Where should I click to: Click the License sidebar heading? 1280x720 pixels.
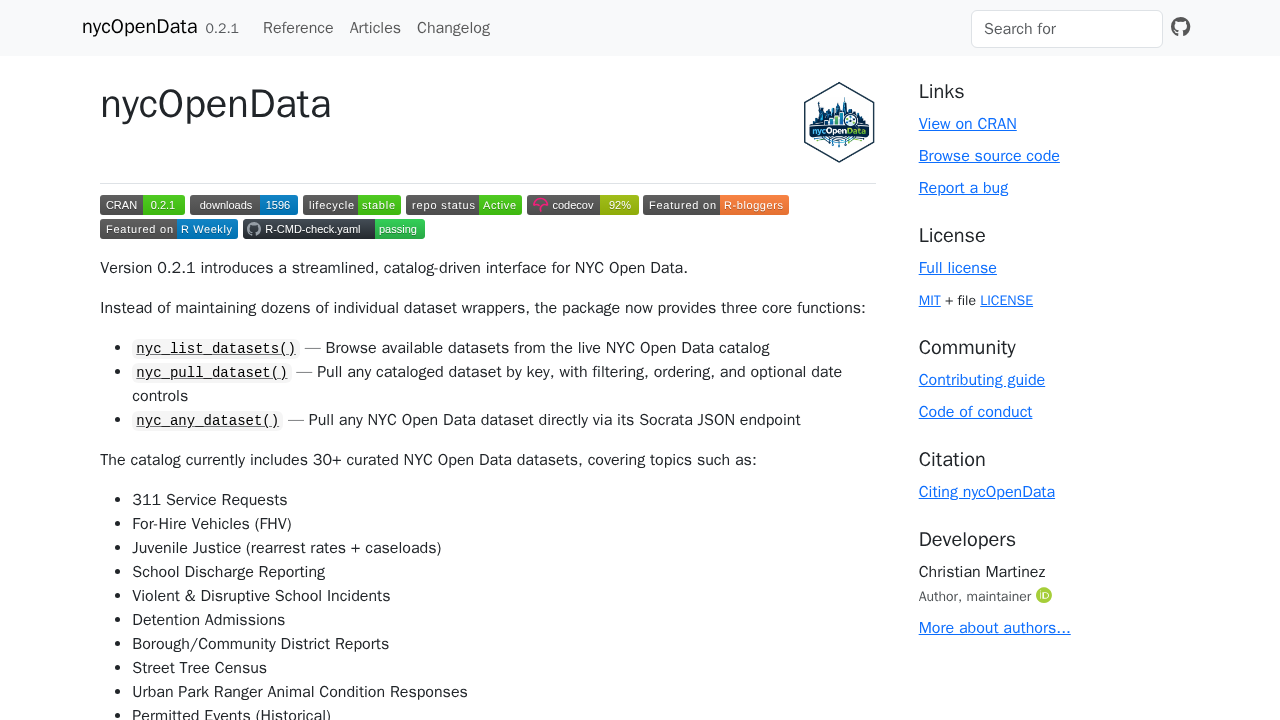pyautogui.click(x=952, y=236)
